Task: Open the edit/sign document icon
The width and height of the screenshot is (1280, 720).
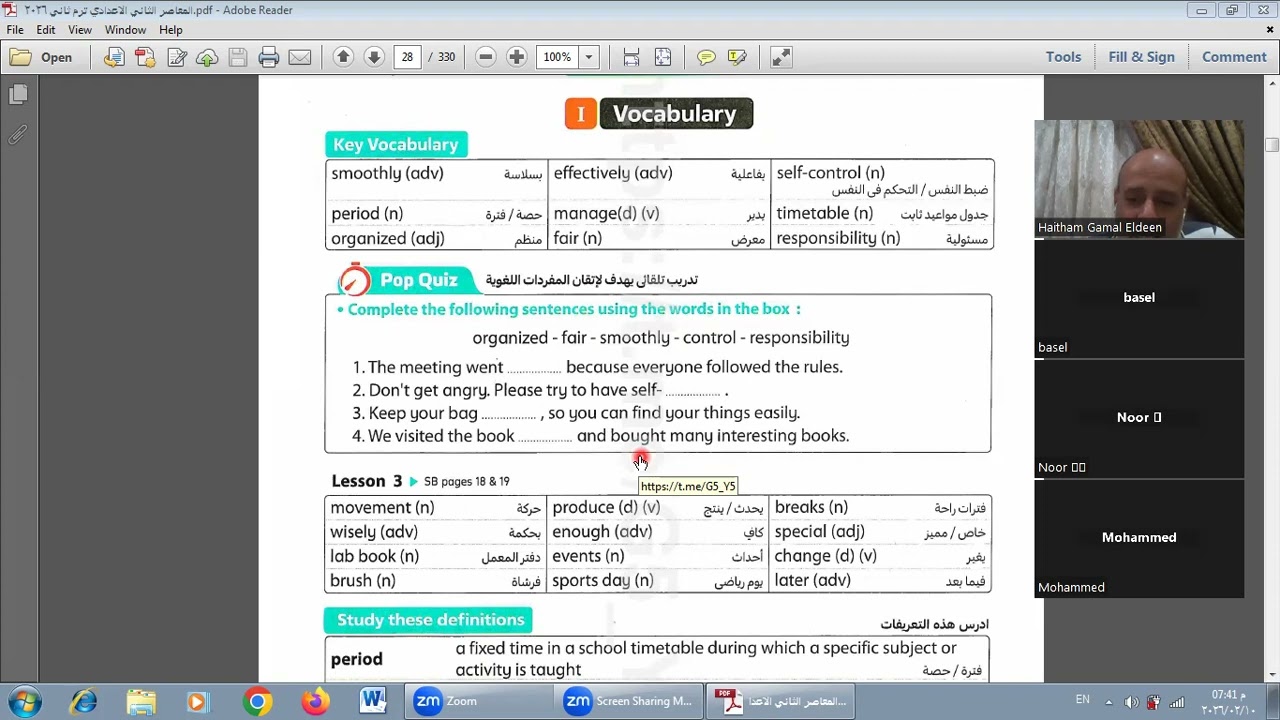Action: point(177,57)
